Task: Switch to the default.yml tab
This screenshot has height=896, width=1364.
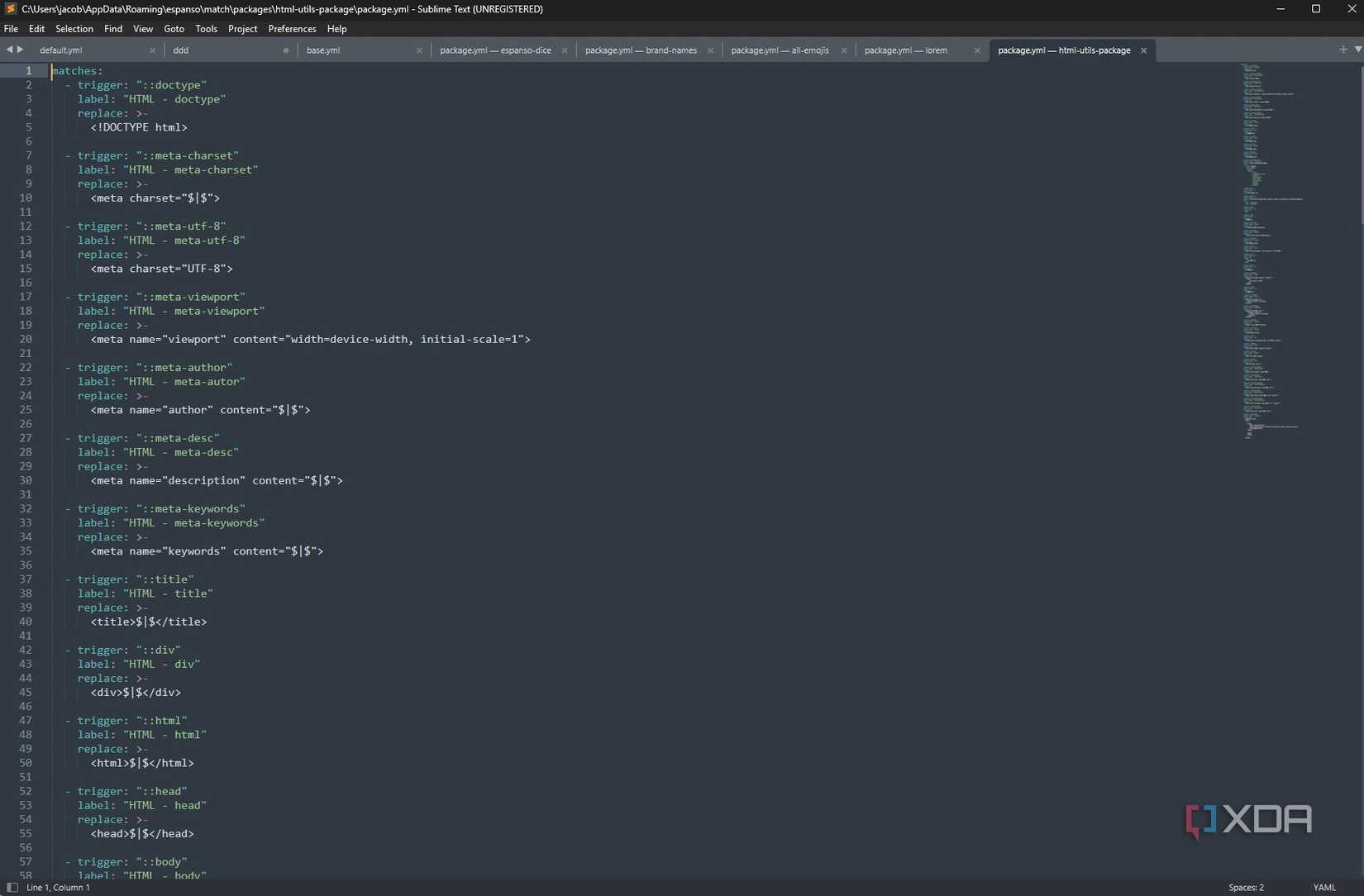Action: click(x=60, y=50)
